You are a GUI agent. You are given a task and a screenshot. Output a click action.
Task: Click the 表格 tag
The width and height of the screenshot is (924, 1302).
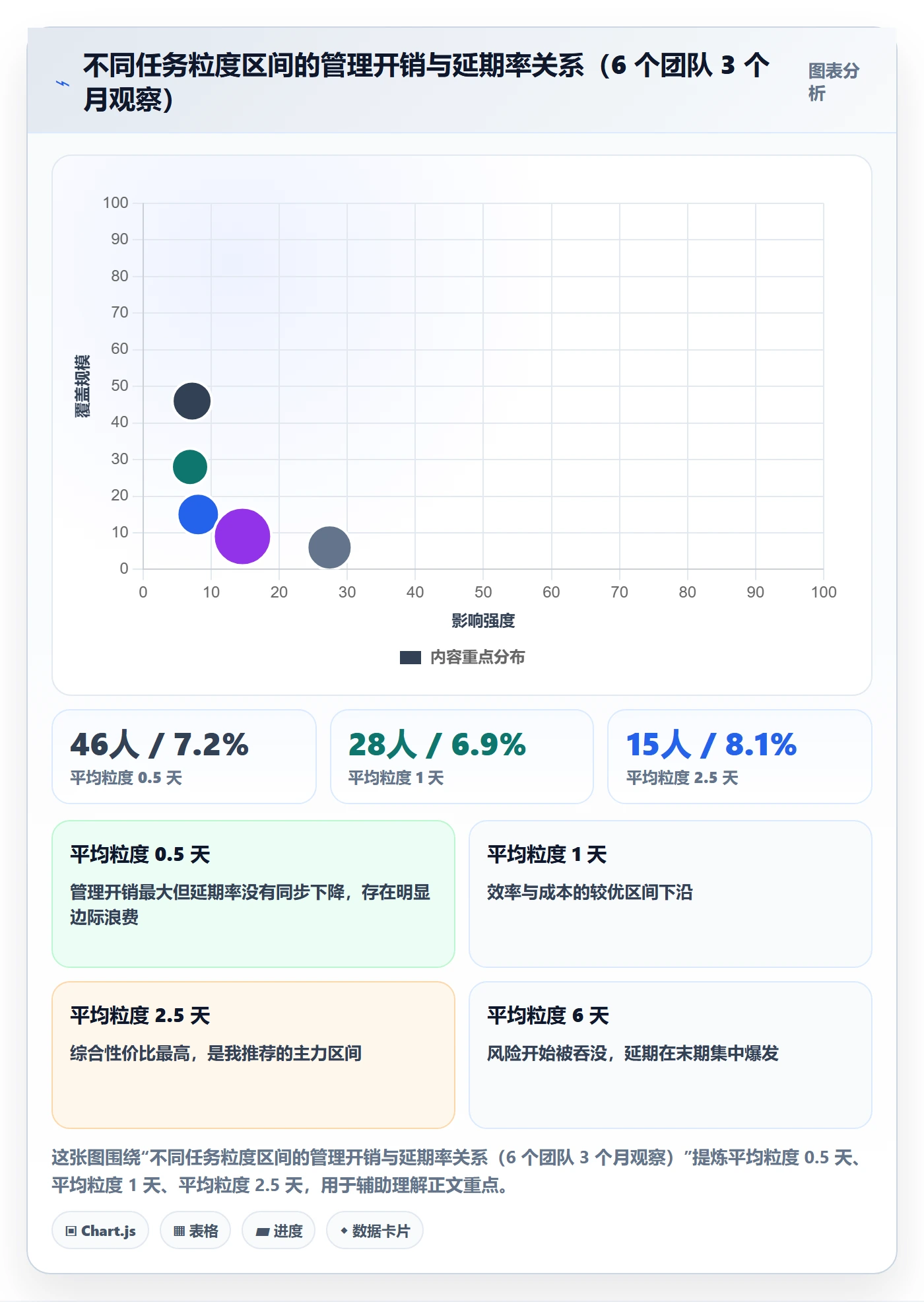pyautogui.click(x=195, y=1231)
